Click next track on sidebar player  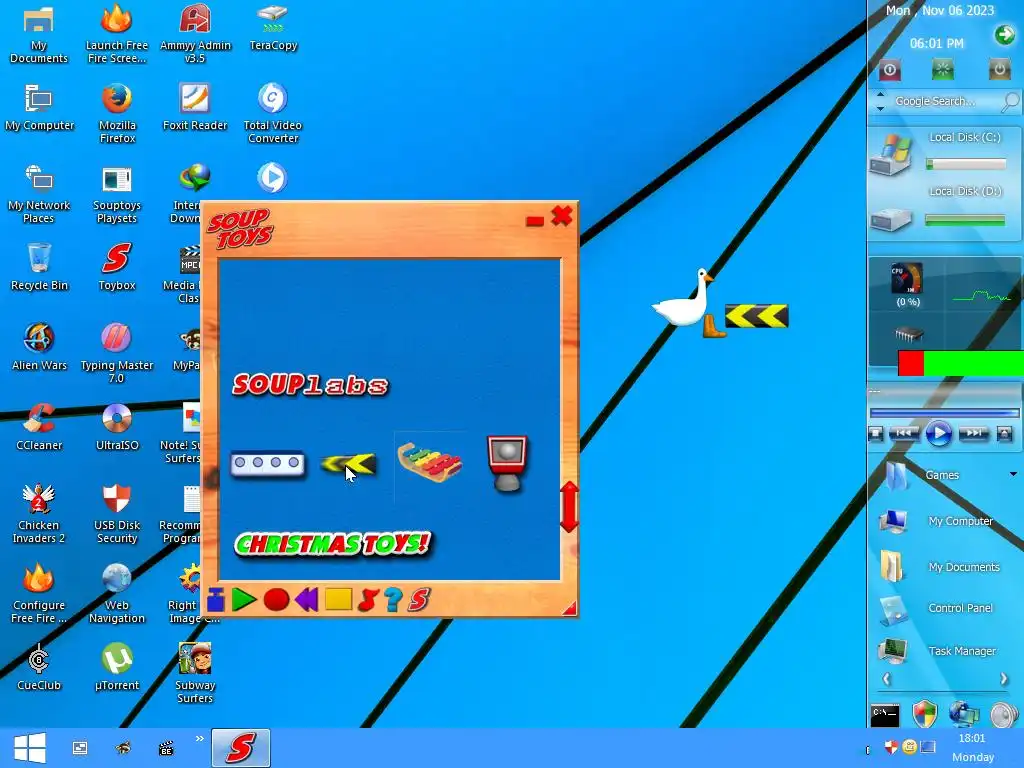974,433
